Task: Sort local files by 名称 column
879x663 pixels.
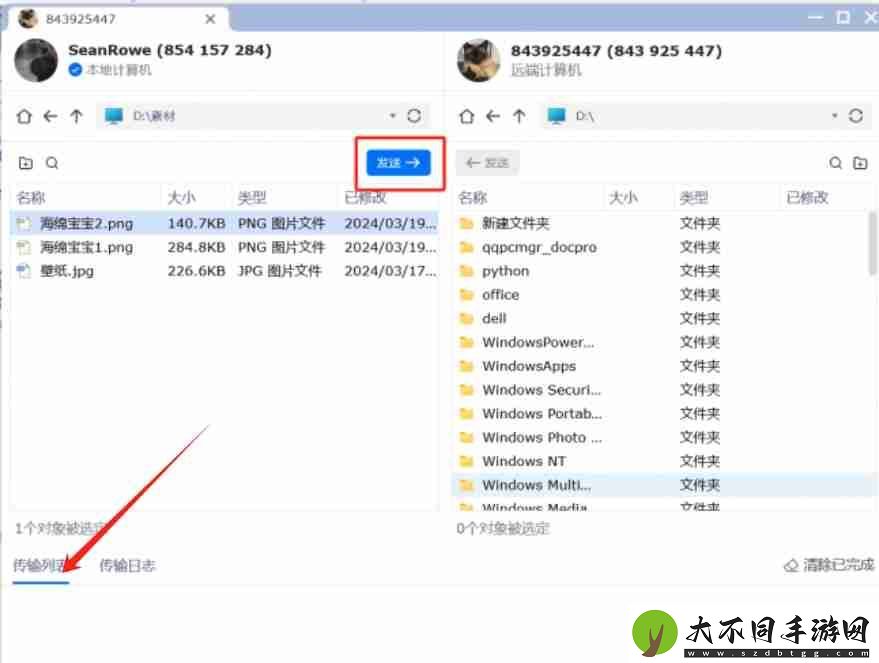Action: 31,197
